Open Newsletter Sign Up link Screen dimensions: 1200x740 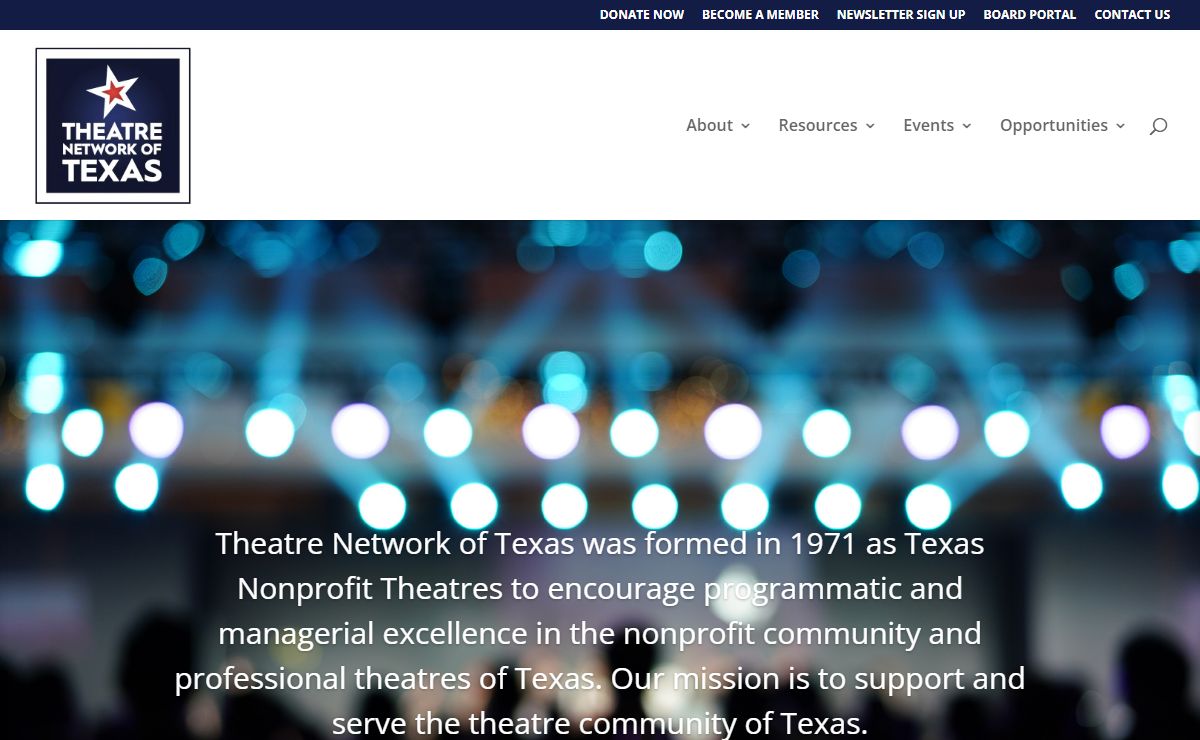[x=901, y=15]
